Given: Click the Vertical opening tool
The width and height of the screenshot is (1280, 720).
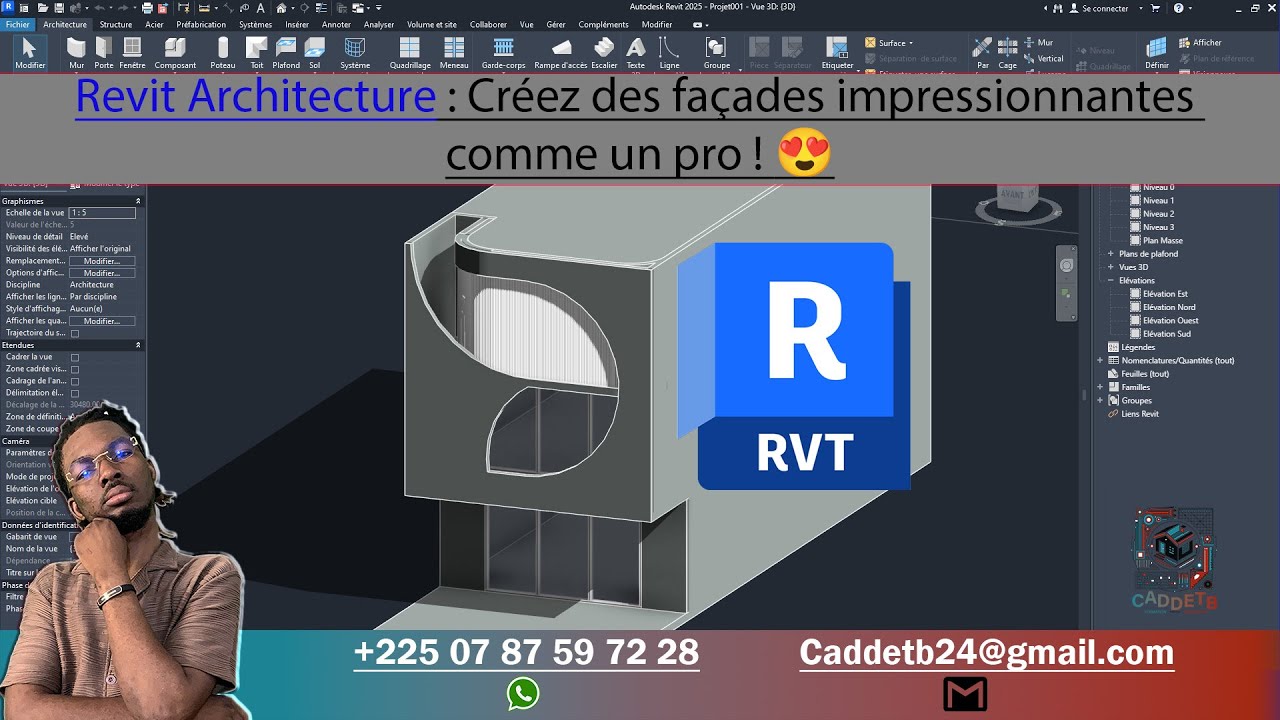Looking at the screenshot, I should coord(1043,58).
